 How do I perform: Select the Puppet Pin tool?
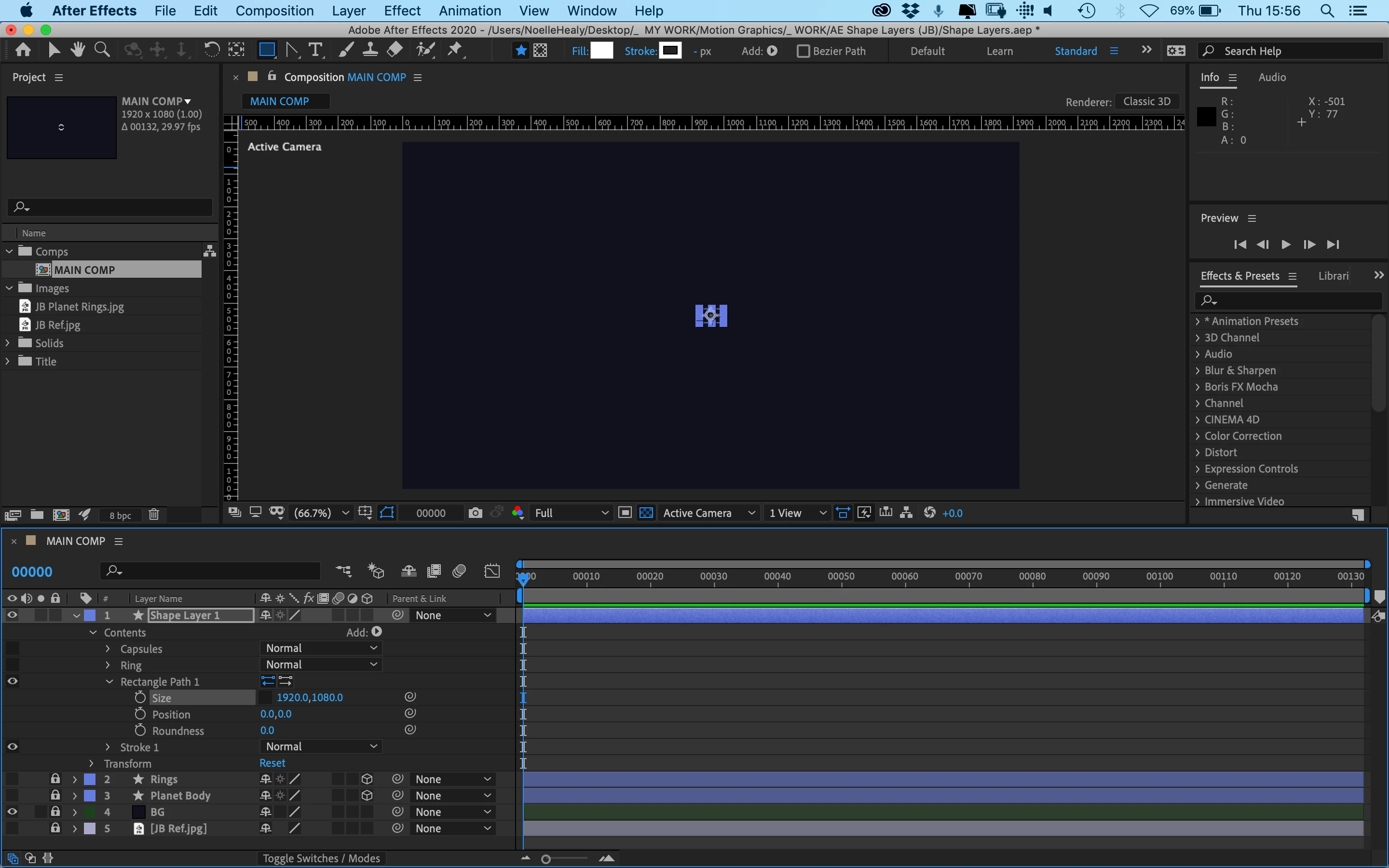[x=455, y=51]
